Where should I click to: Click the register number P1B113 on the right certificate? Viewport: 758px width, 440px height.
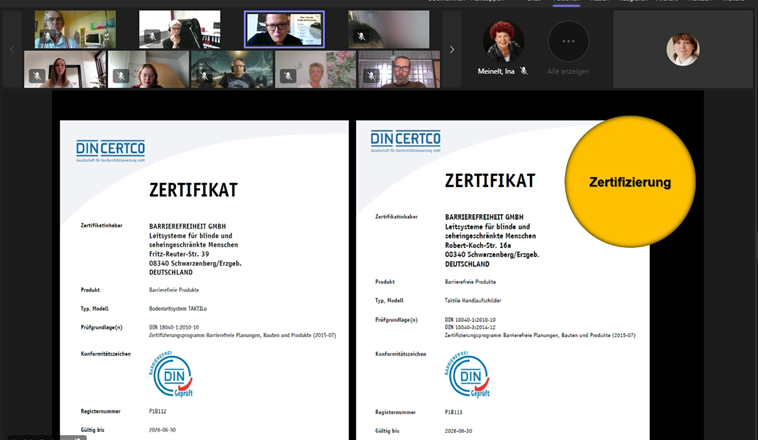click(x=455, y=411)
